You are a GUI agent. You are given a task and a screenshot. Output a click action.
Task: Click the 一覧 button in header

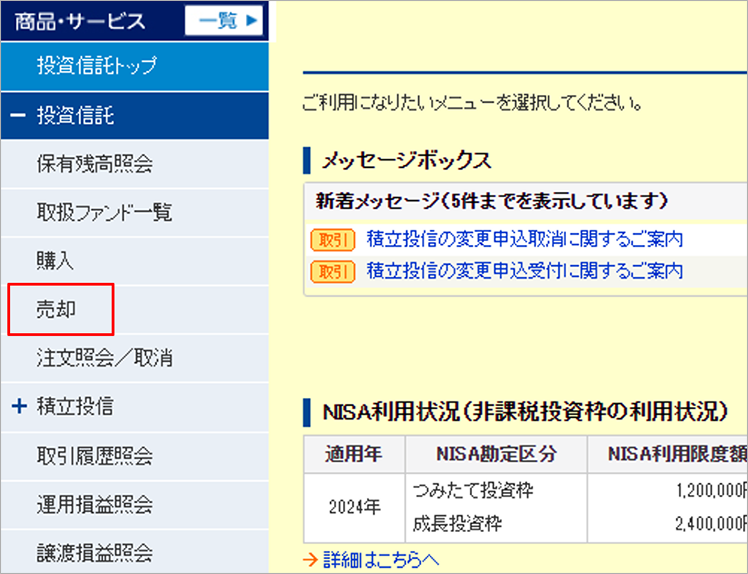coord(223,19)
